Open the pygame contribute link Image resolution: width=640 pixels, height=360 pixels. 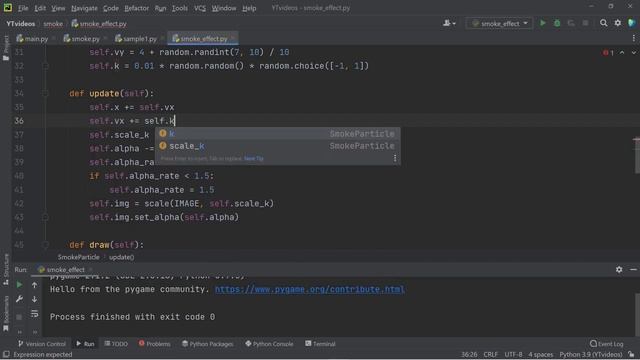coord(309,289)
